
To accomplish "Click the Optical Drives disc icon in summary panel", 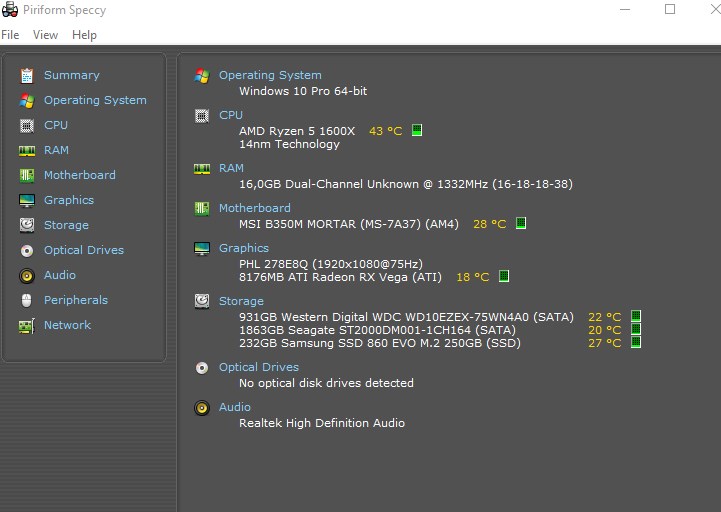I will (202, 368).
